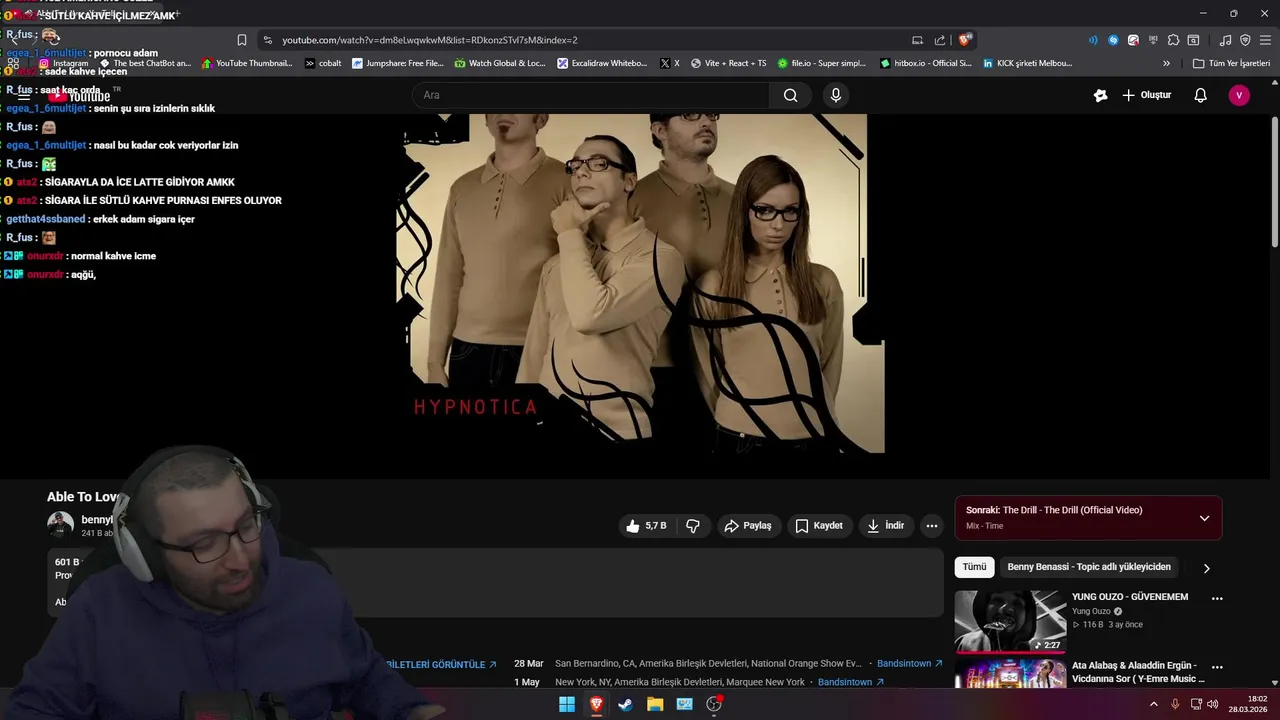
Task: Open options for Ata Alabaş video
Action: pyautogui.click(x=1217, y=667)
